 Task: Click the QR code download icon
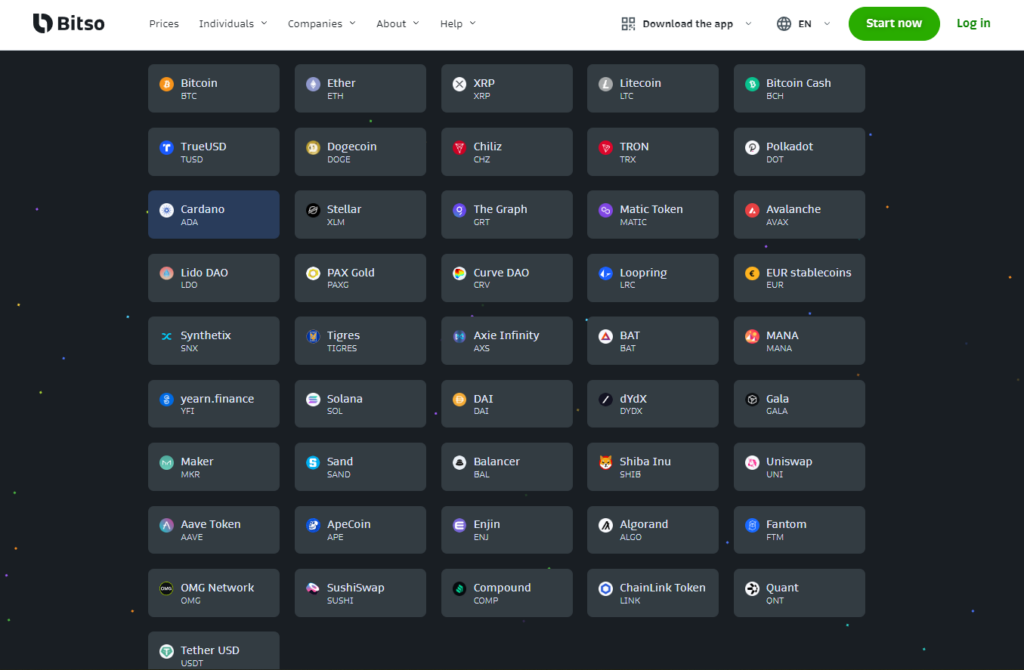pyautogui.click(x=628, y=24)
